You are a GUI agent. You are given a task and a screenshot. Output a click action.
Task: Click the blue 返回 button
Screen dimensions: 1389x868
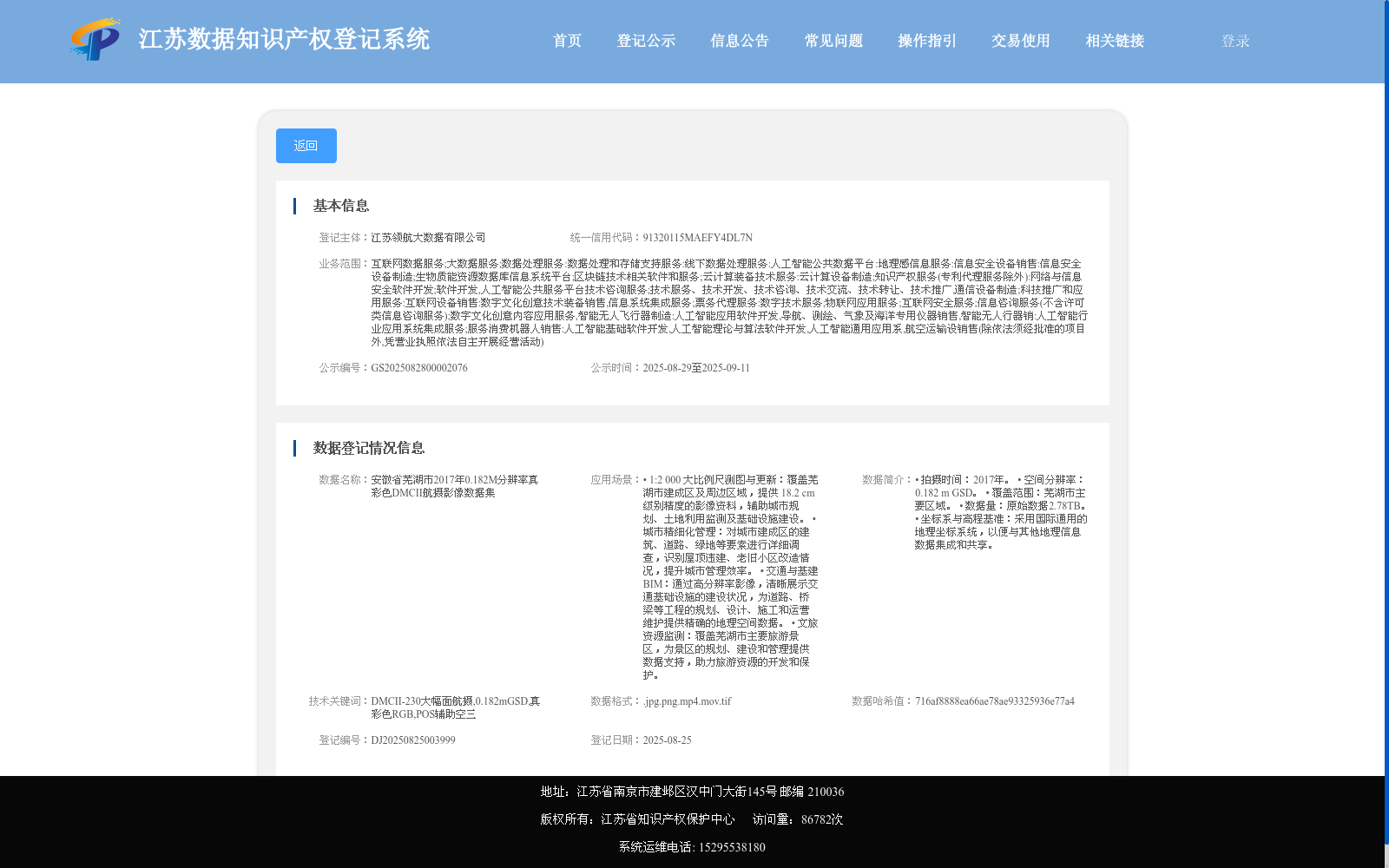click(306, 146)
